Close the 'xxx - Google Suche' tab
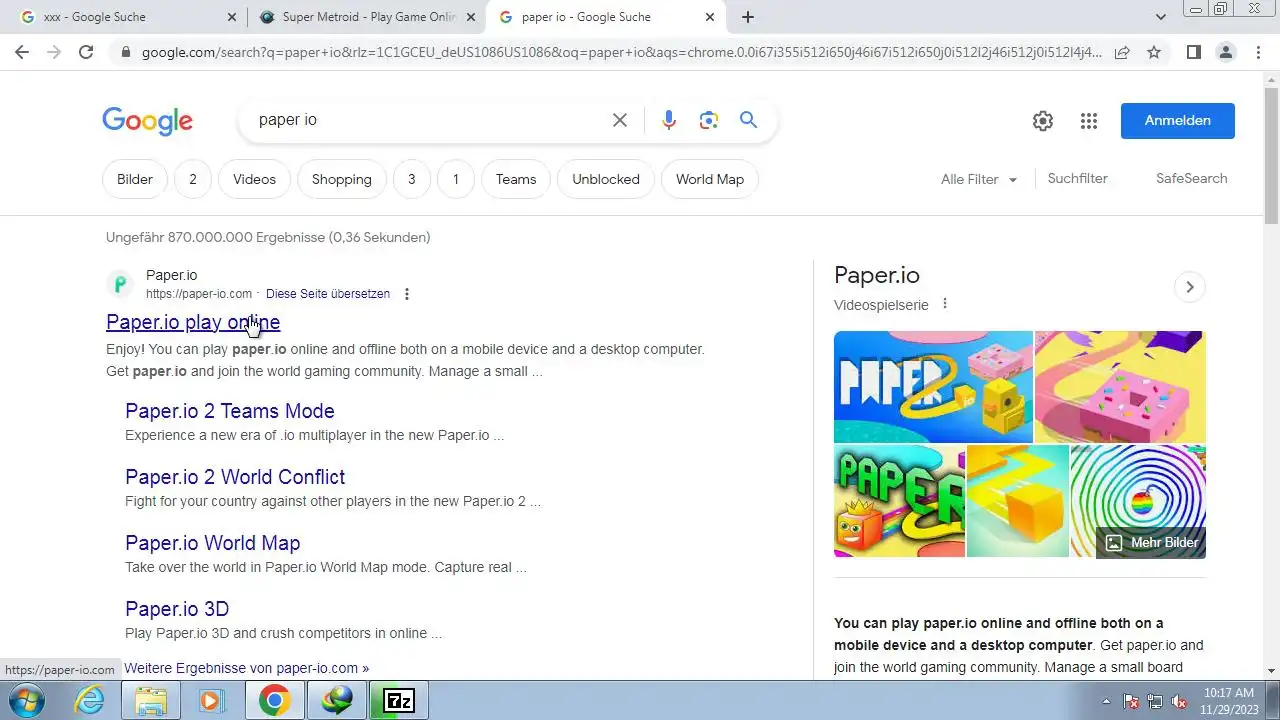 pyautogui.click(x=232, y=17)
